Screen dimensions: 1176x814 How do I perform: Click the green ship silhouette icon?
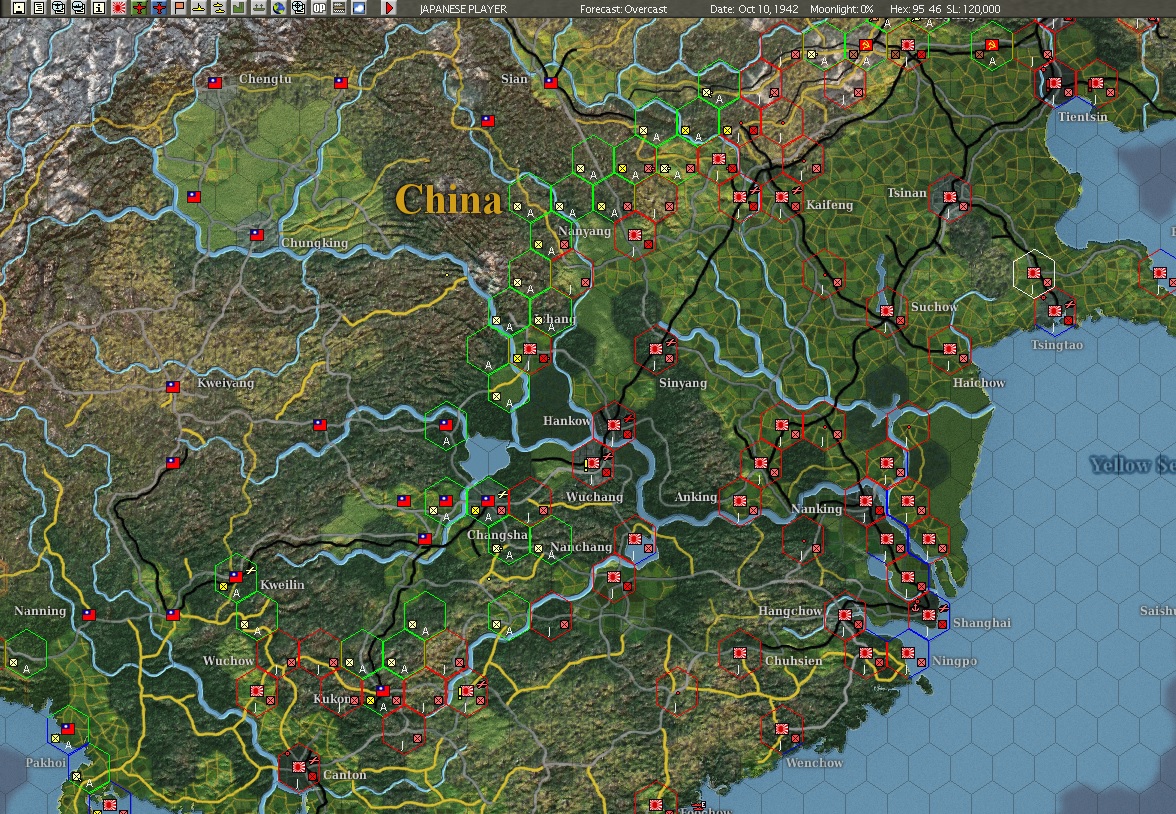[x=259, y=8]
